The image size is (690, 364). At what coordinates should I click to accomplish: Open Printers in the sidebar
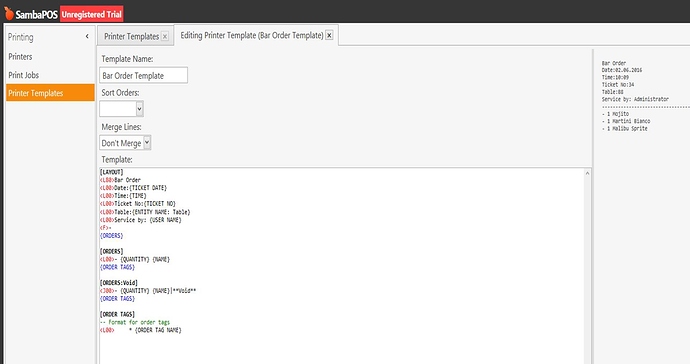click(x=20, y=57)
